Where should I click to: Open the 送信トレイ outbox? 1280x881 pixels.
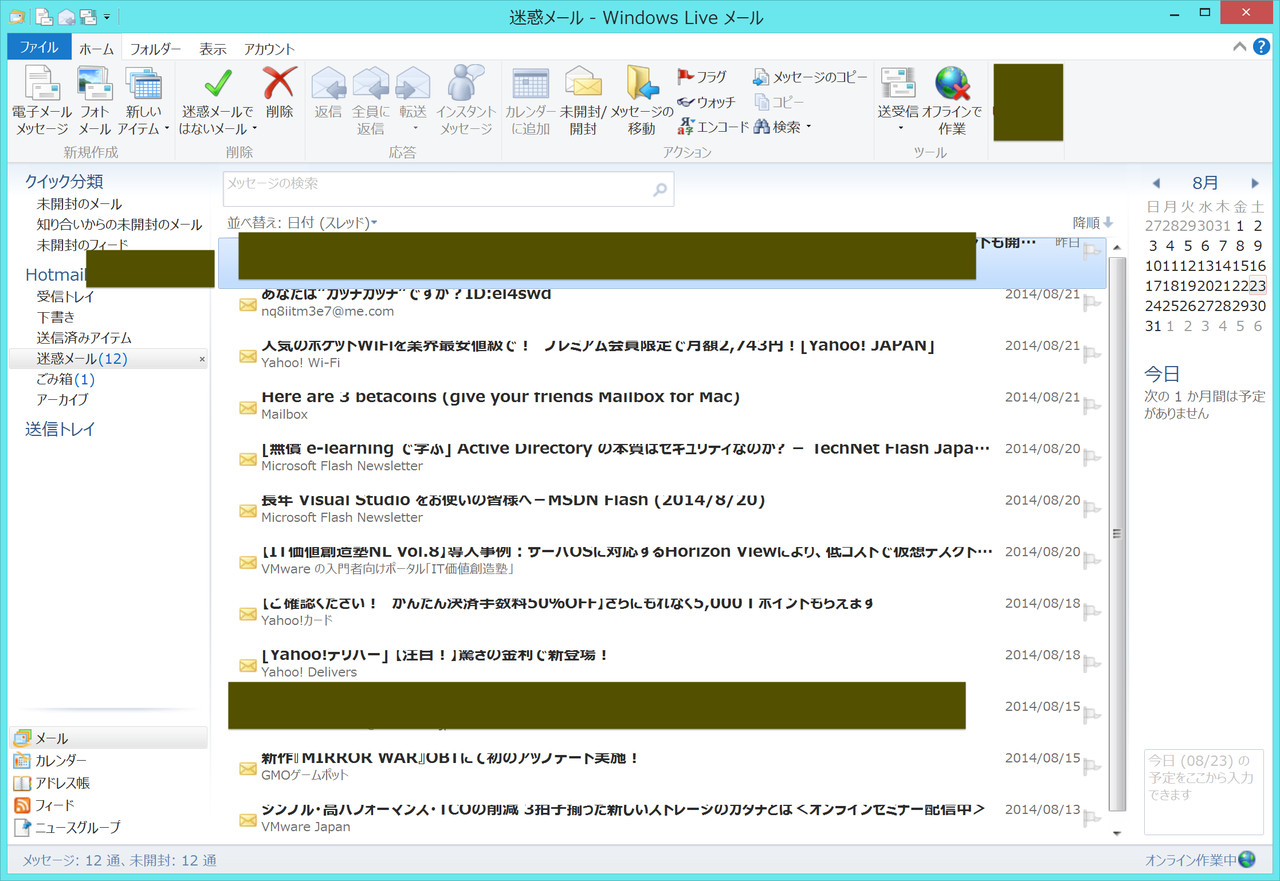(60, 429)
